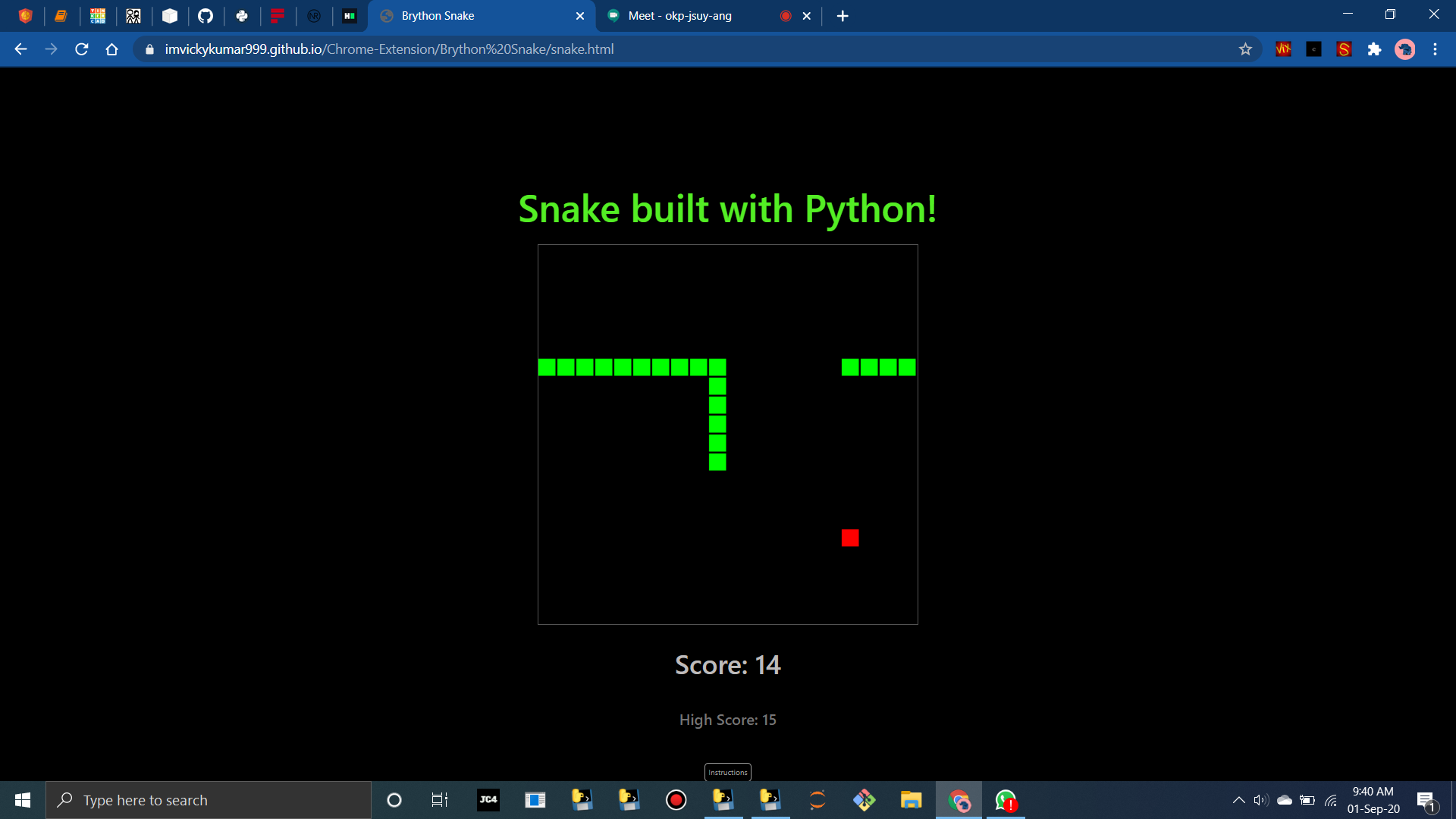The image size is (1456, 819).
Task: Switch to the Meet okp-jsuy-ang tab
Action: pyautogui.click(x=679, y=16)
